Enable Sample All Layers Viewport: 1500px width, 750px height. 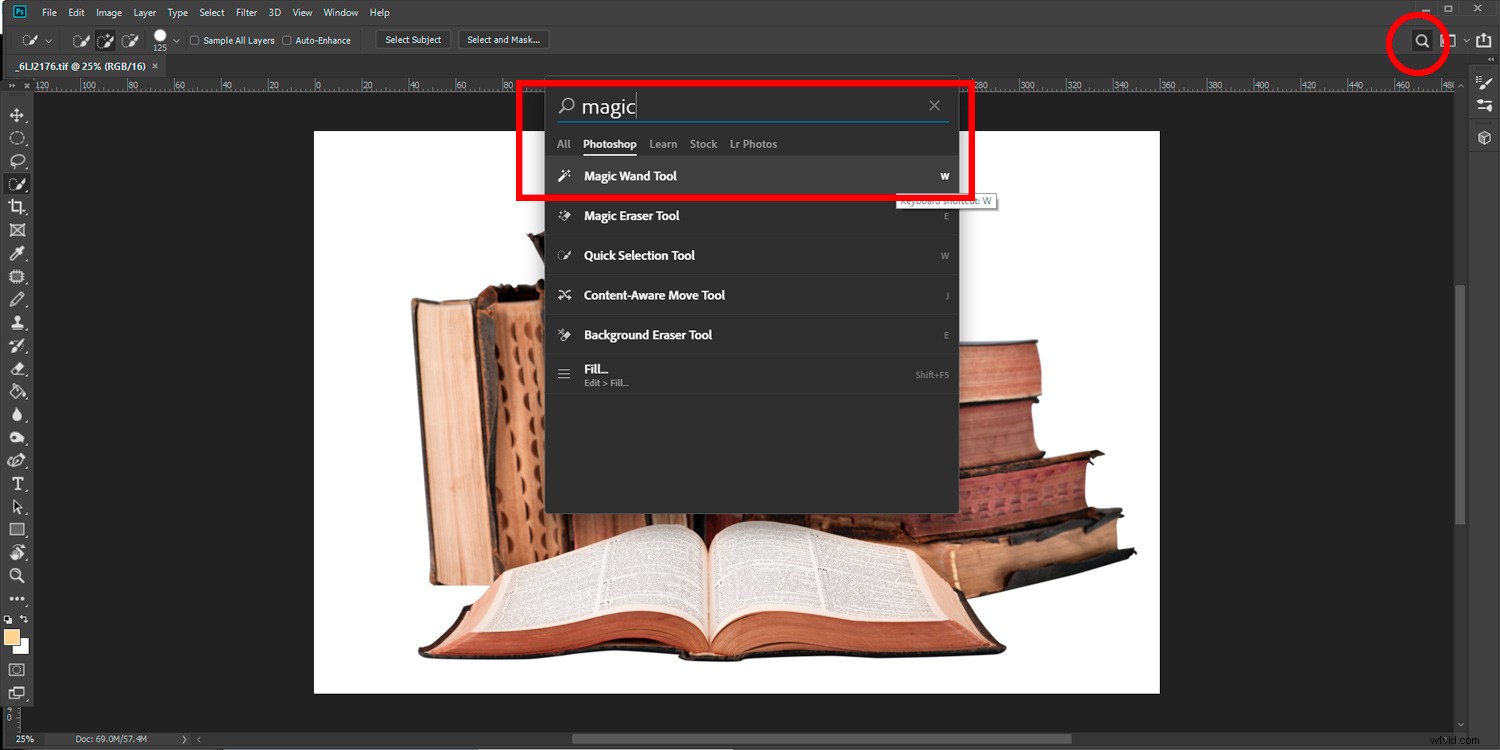(x=195, y=40)
